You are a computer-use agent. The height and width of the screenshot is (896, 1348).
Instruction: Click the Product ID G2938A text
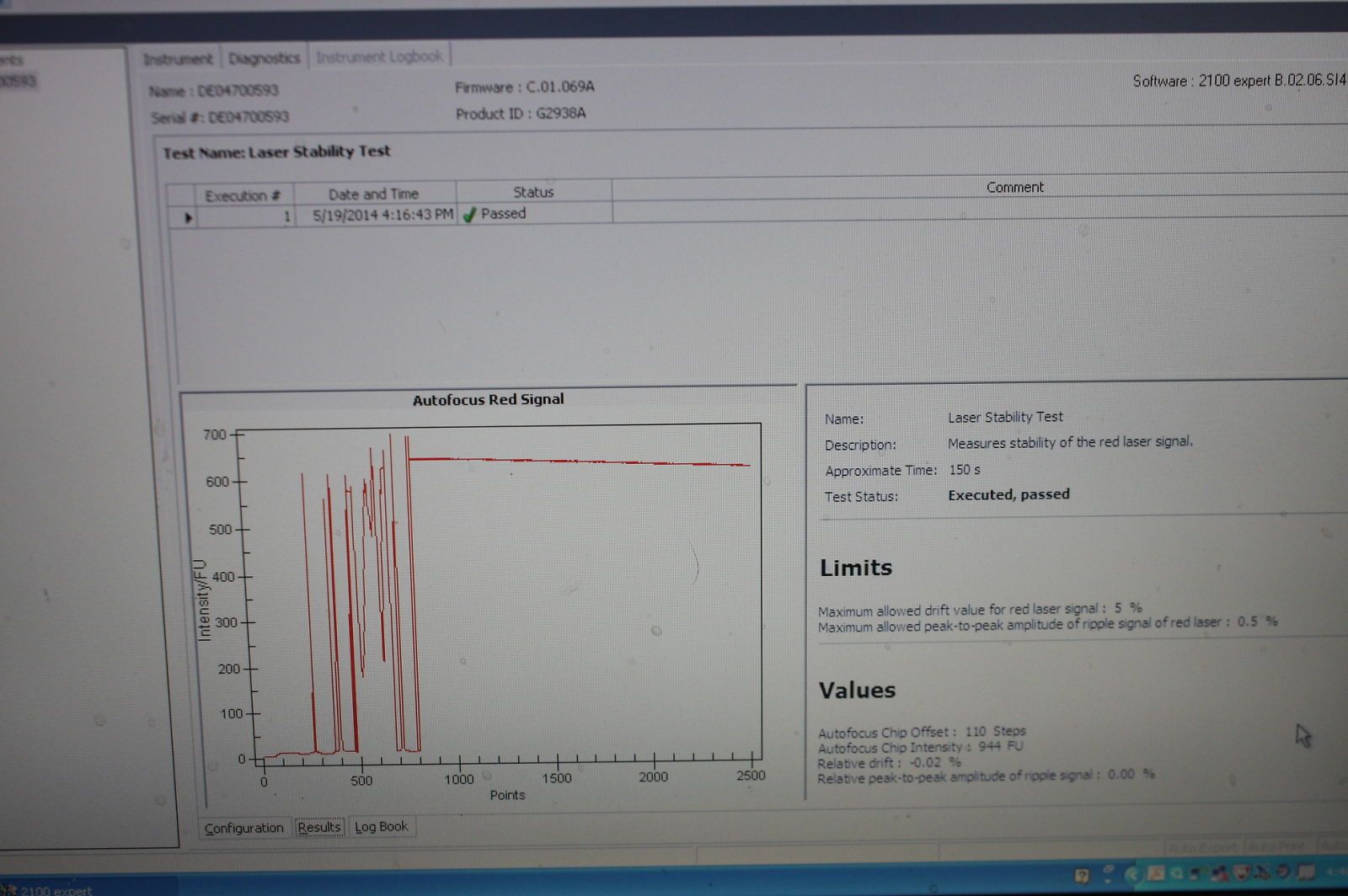point(521,114)
